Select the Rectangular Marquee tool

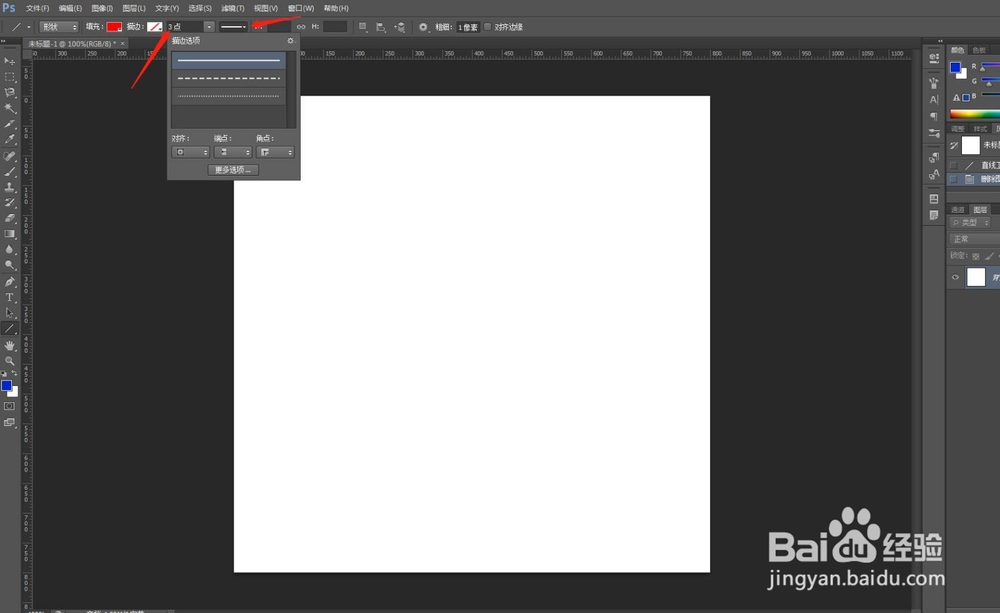pos(10,77)
